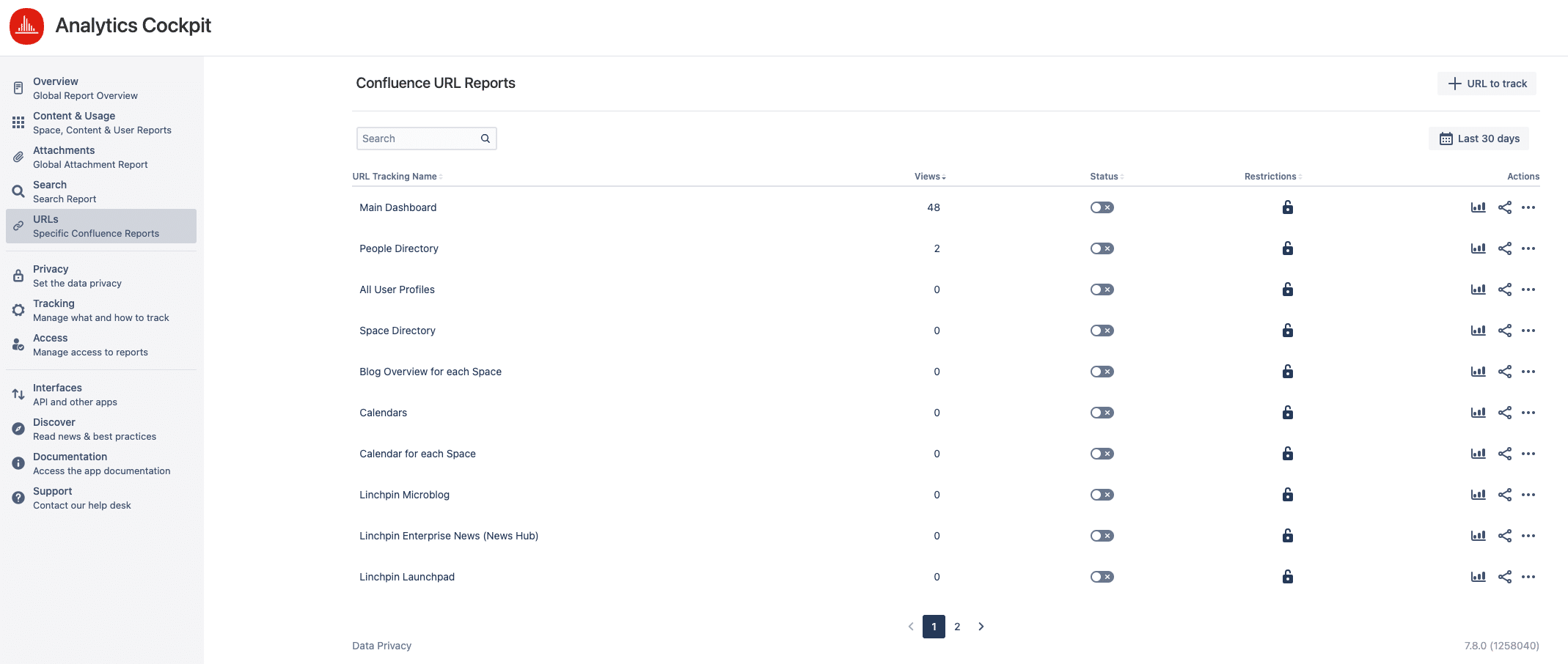The height and width of the screenshot is (664, 1568).
Task: Toggle status switch for Calendar for each Space
Action: [x=1102, y=454]
